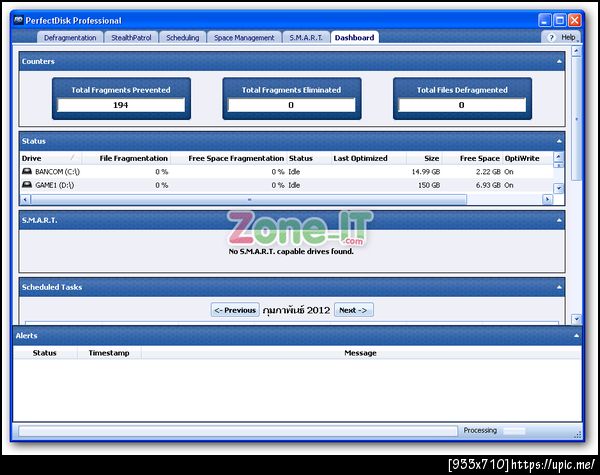Screen dimensions: 600x475
Task: Click the 14.99 GB size cell
Action: click(x=426, y=172)
